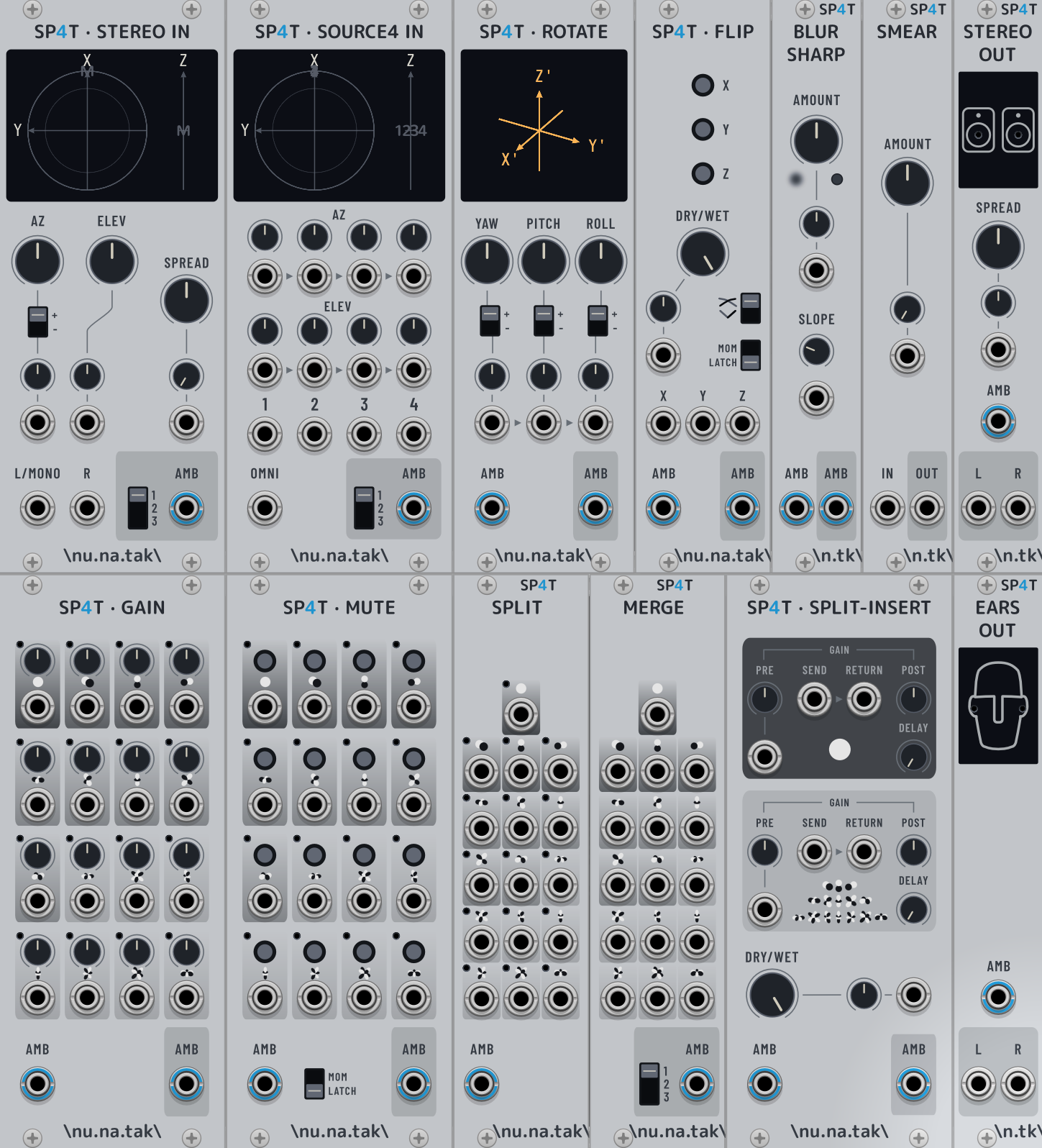Toggle the YAW polarity switch on Rotate

tap(490, 321)
